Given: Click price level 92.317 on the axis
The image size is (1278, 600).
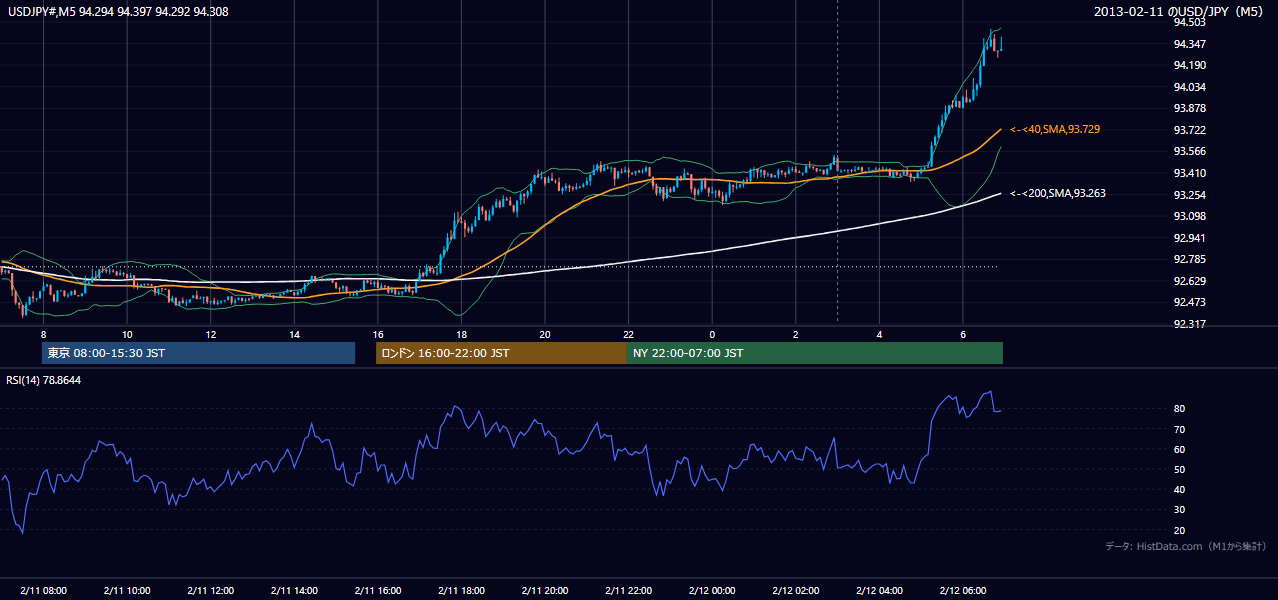Looking at the screenshot, I should tap(1190, 324).
